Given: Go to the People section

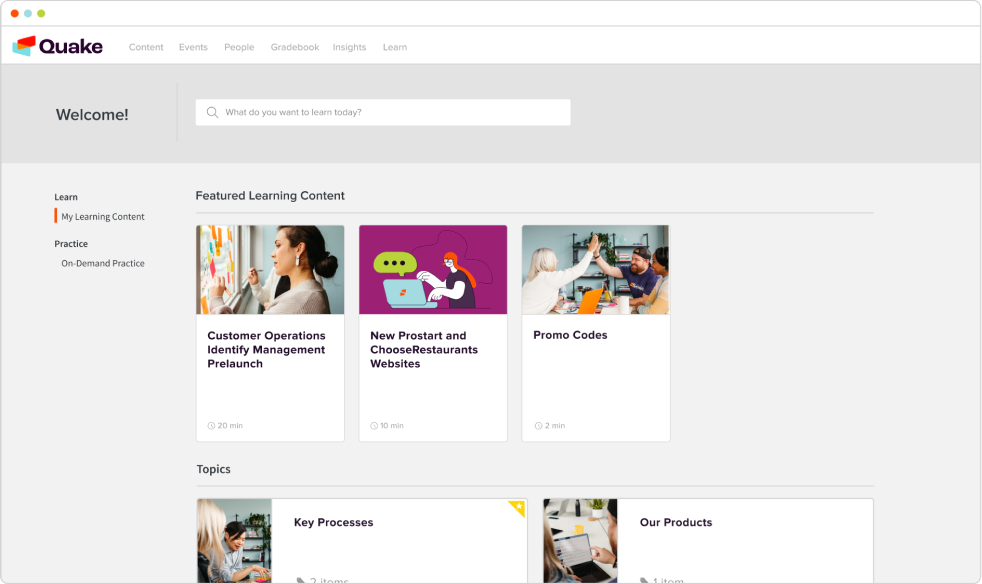Looking at the screenshot, I should click(x=239, y=47).
